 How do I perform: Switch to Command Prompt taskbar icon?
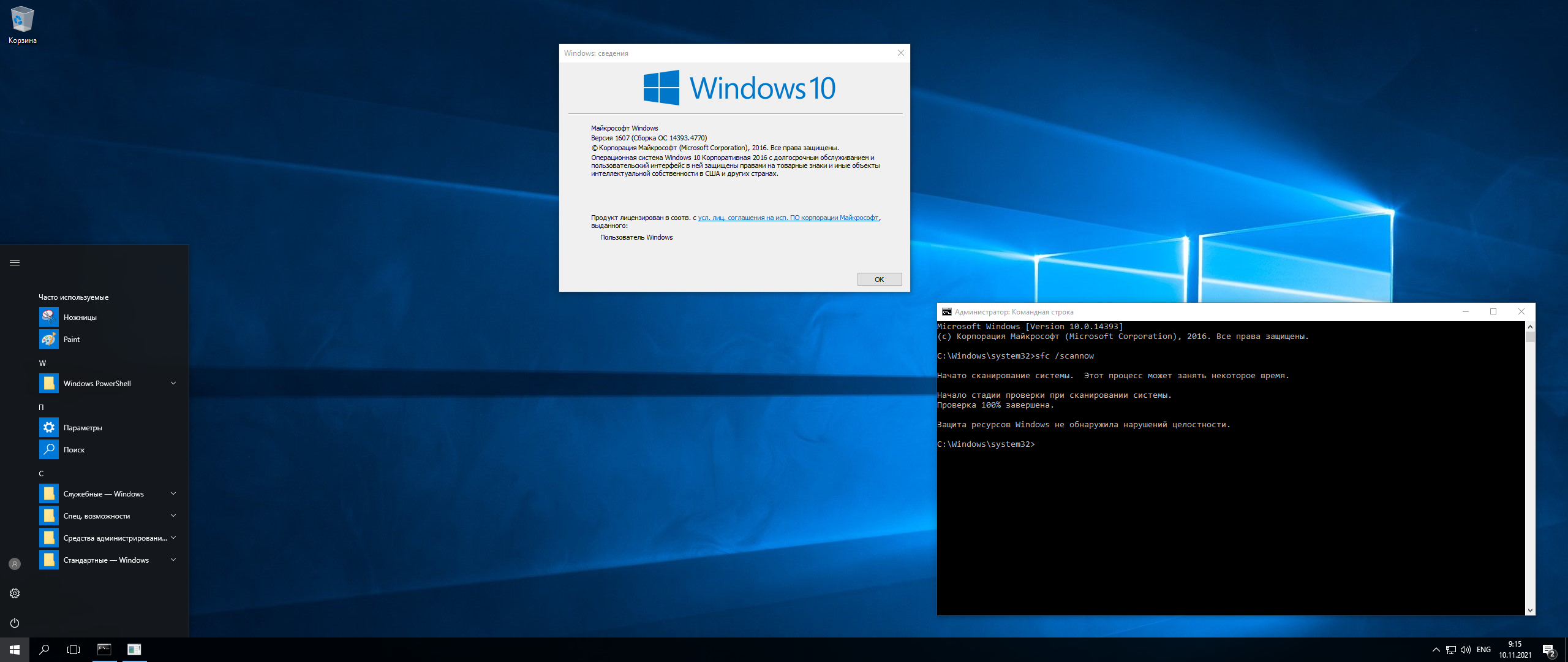[x=104, y=650]
